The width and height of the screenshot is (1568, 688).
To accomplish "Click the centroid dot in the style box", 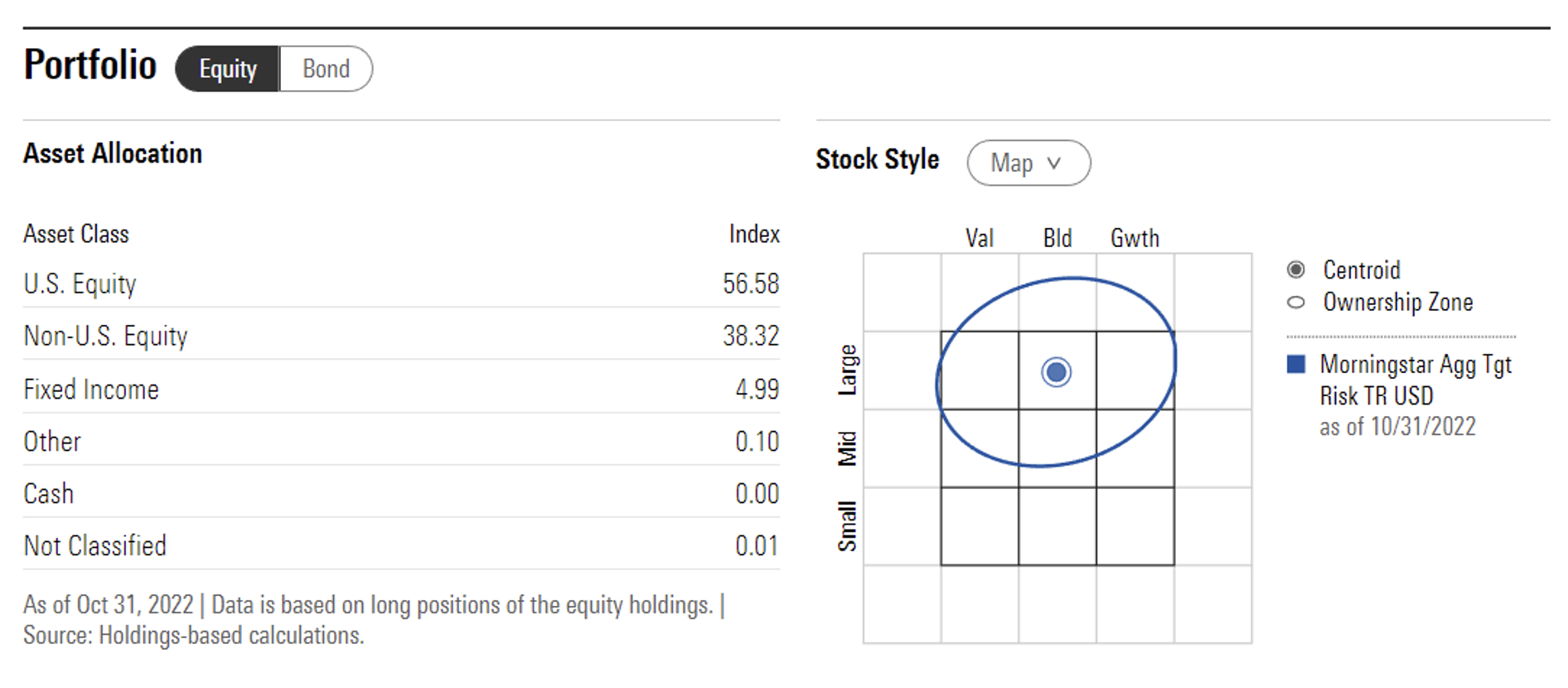I will point(1056,371).
